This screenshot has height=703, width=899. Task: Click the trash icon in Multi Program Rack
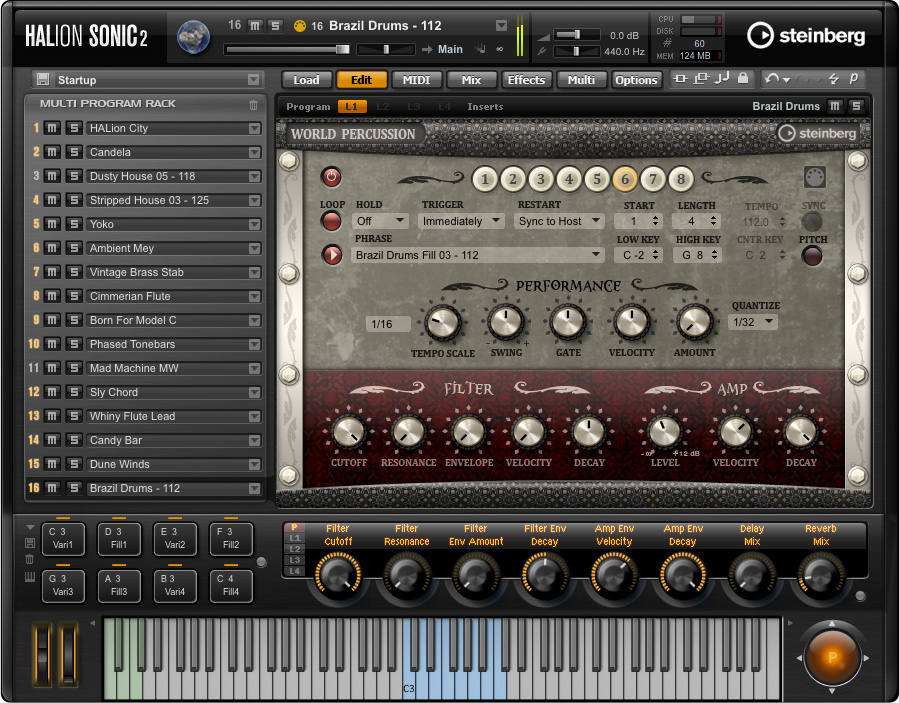coord(254,104)
